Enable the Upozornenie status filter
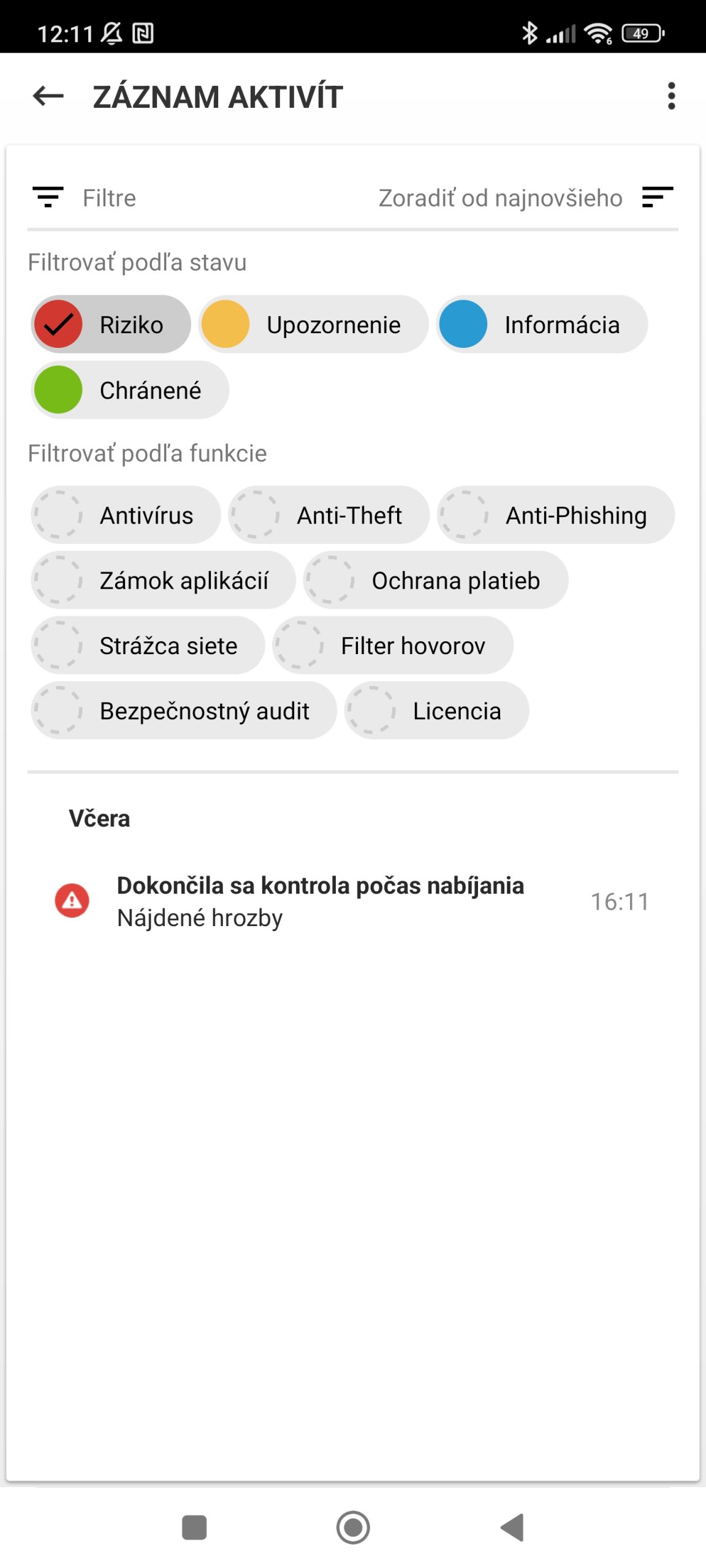 [313, 325]
